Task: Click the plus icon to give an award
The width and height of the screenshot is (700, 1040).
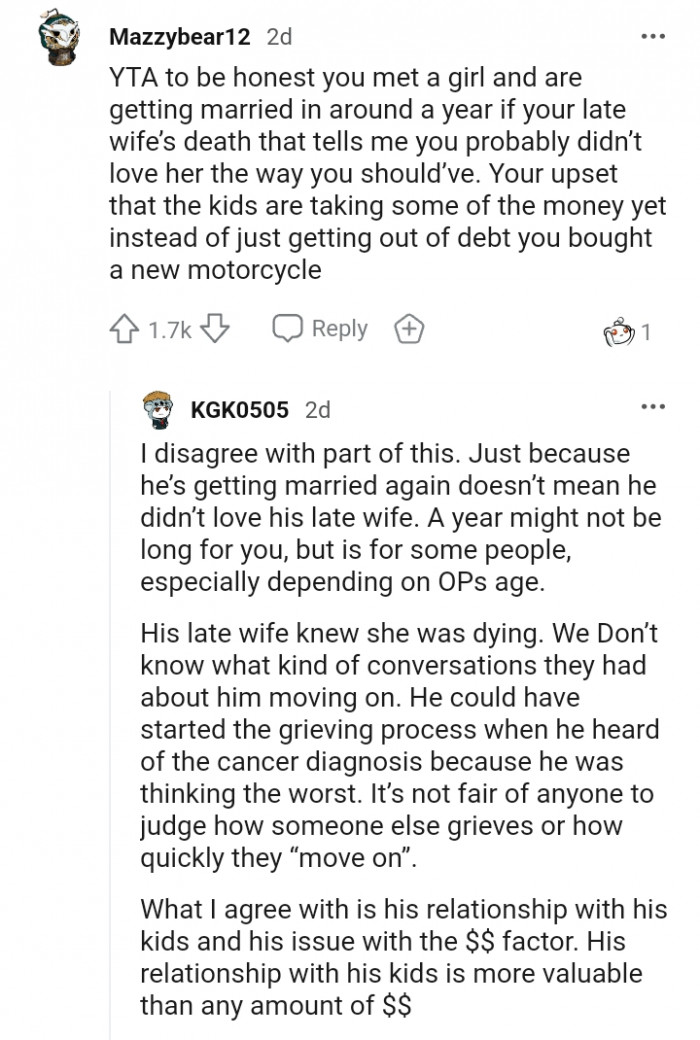Action: click(410, 328)
